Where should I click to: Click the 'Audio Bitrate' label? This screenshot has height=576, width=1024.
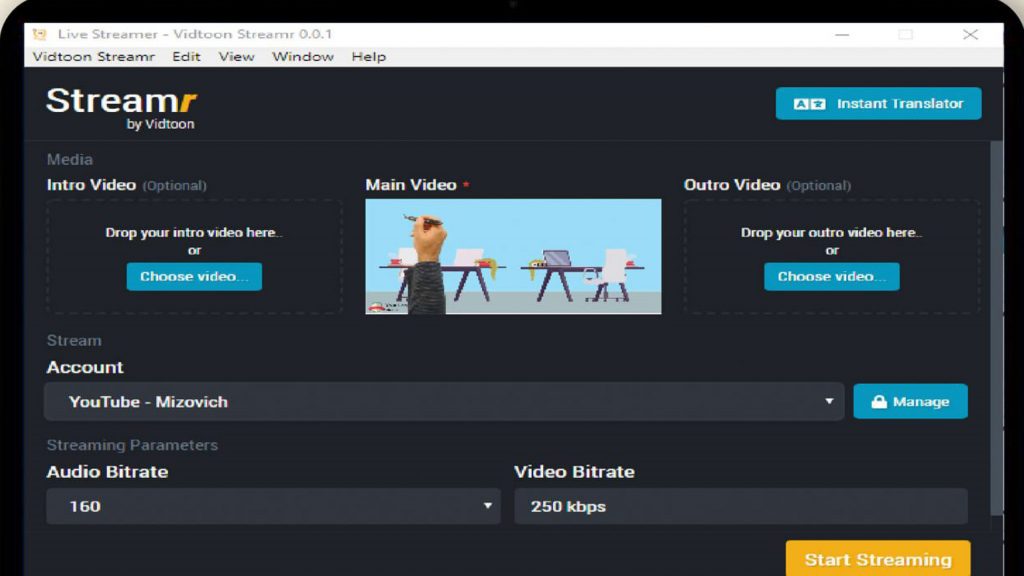click(107, 472)
